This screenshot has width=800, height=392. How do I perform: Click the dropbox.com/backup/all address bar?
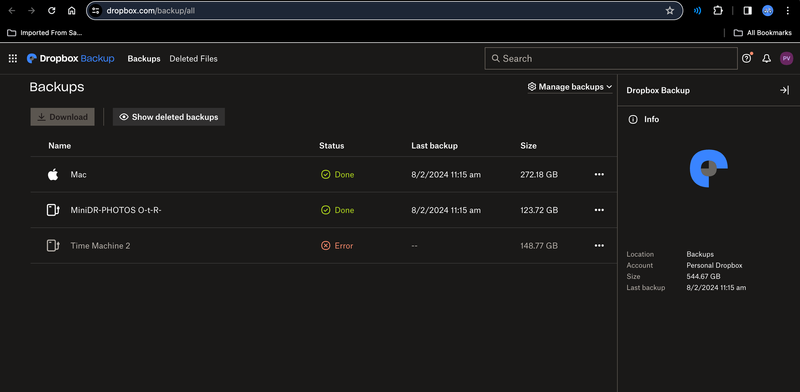pos(385,11)
